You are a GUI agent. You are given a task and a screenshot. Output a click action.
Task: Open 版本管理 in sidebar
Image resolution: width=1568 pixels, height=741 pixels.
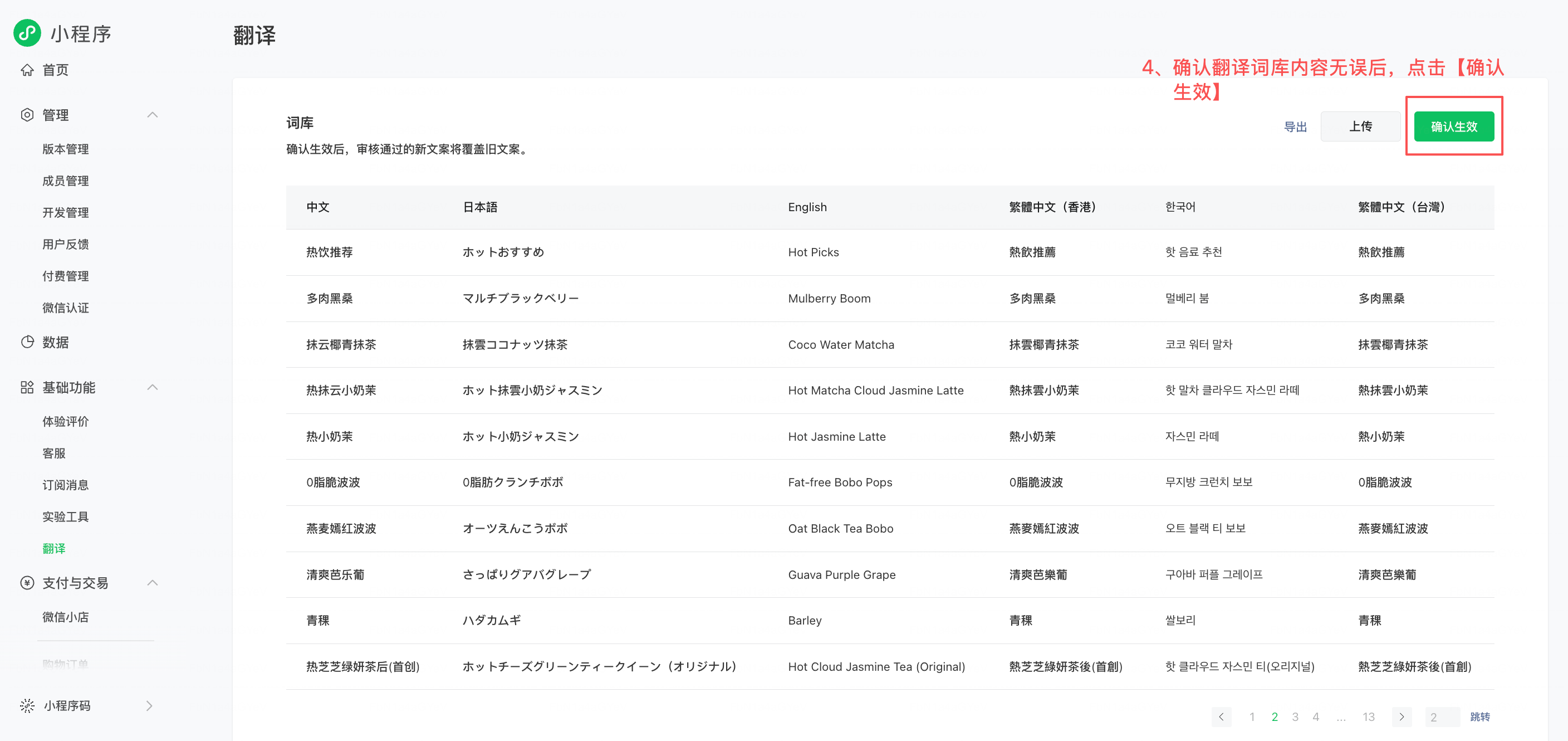(65, 149)
